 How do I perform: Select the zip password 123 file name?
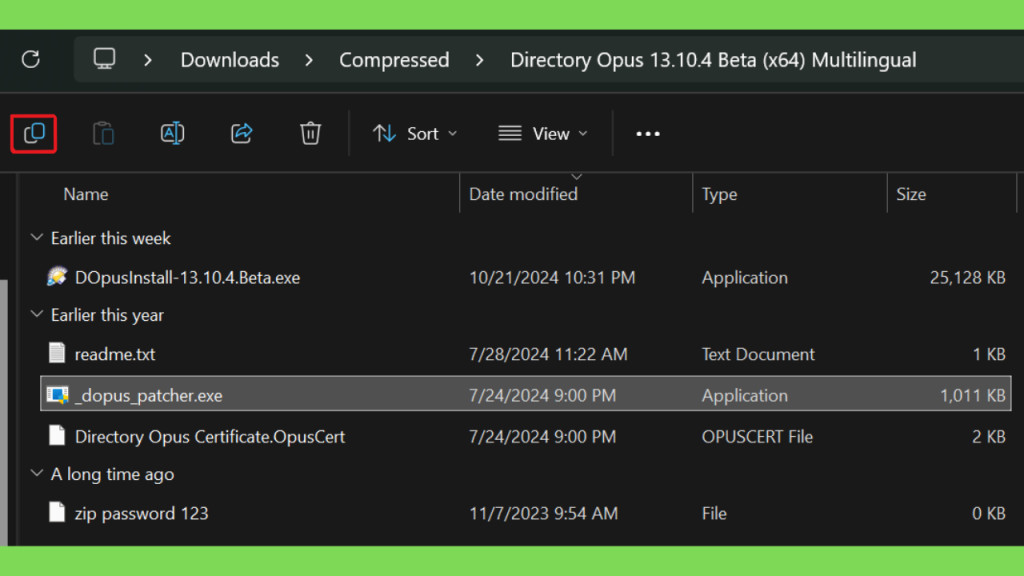click(141, 513)
